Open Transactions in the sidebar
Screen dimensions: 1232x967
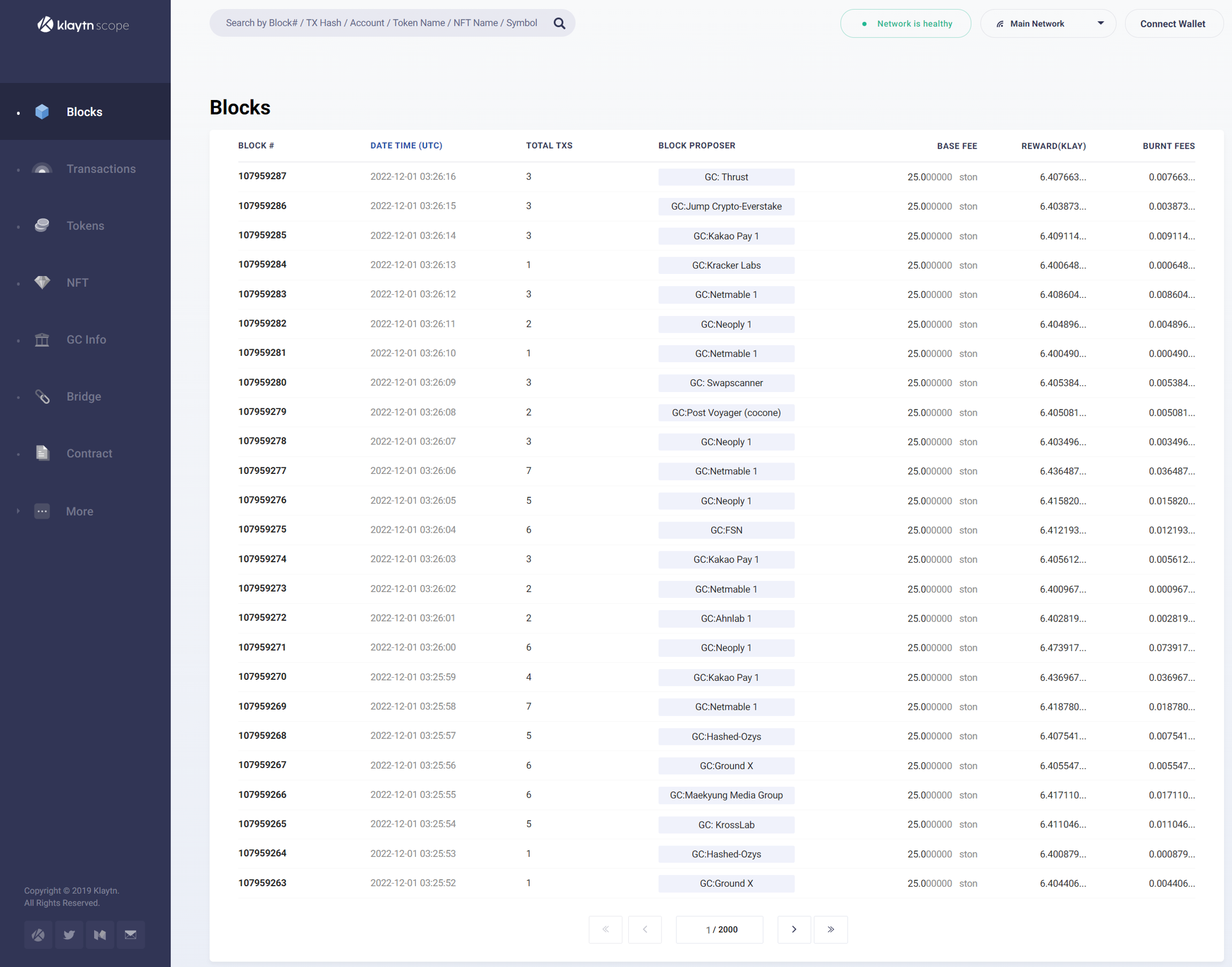[x=101, y=168]
